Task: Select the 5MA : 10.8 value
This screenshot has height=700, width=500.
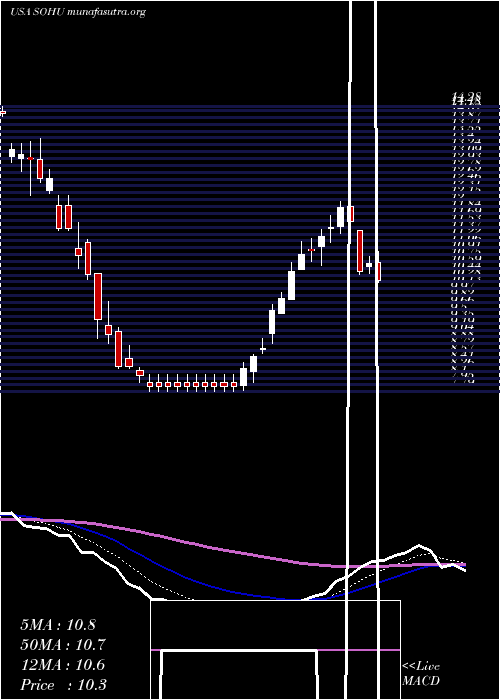Action: pyautogui.click(x=58, y=625)
